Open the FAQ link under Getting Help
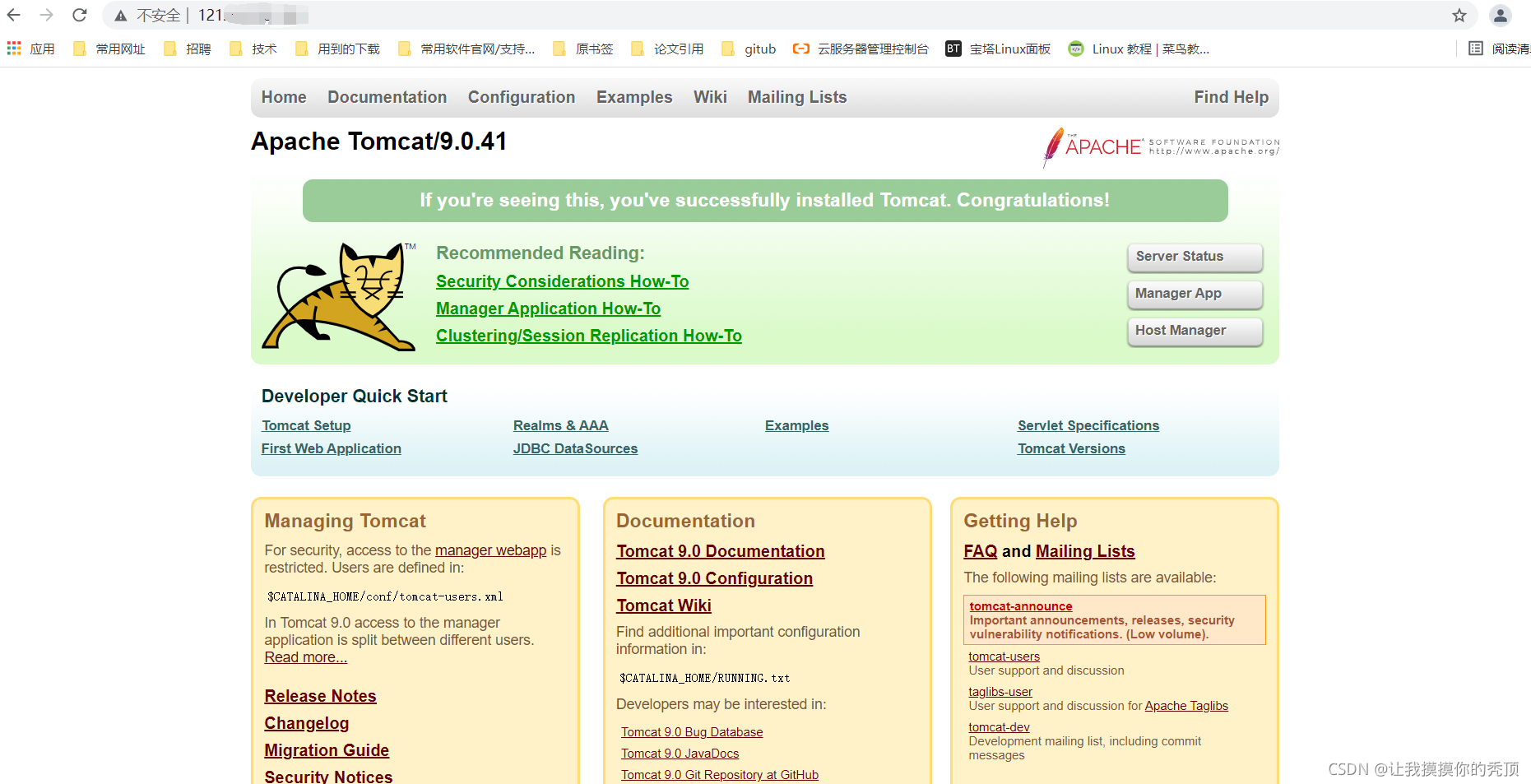1531x784 pixels. point(981,551)
